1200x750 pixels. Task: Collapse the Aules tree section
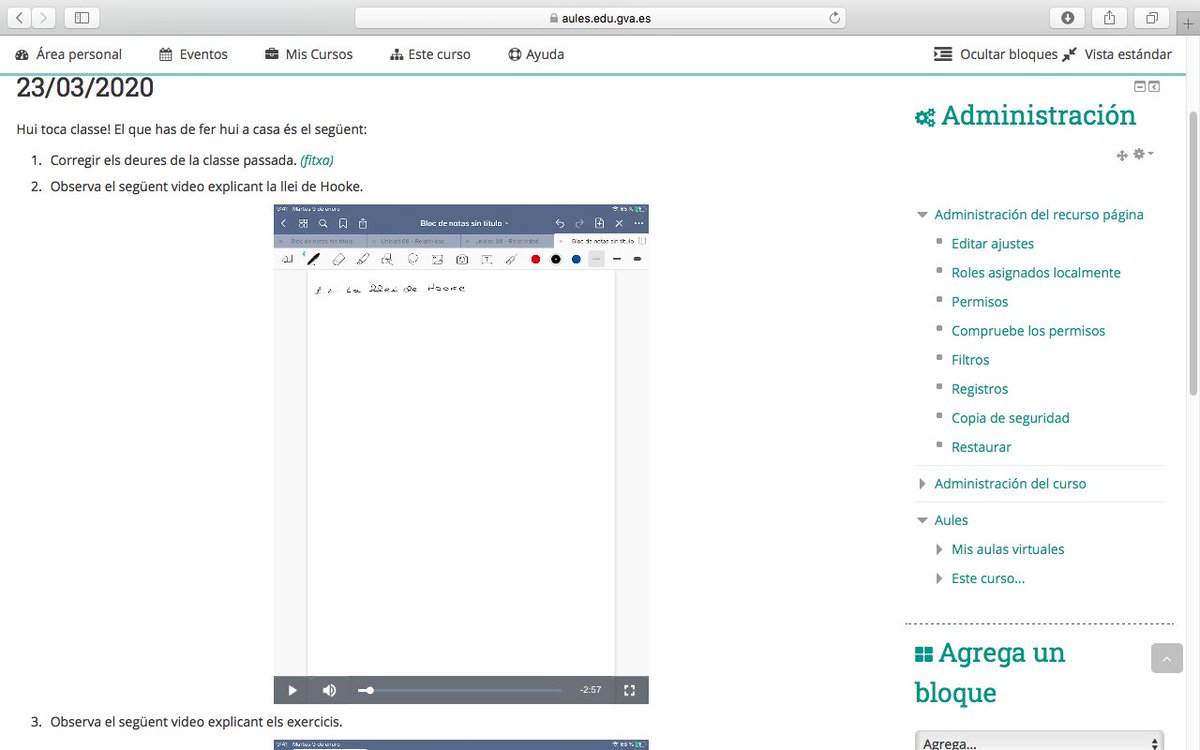click(922, 521)
